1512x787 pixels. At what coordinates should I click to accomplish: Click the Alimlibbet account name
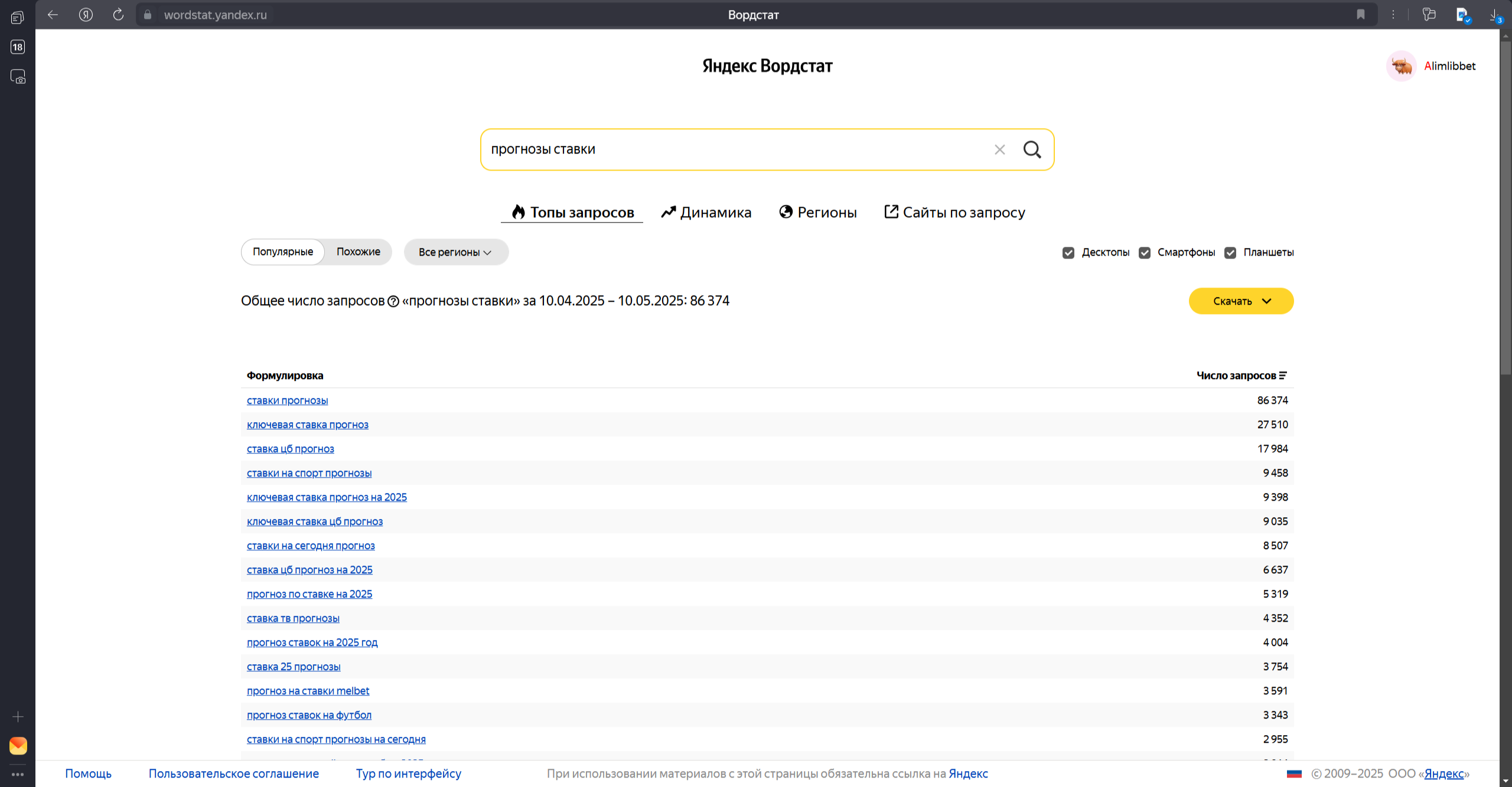(x=1449, y=66)
